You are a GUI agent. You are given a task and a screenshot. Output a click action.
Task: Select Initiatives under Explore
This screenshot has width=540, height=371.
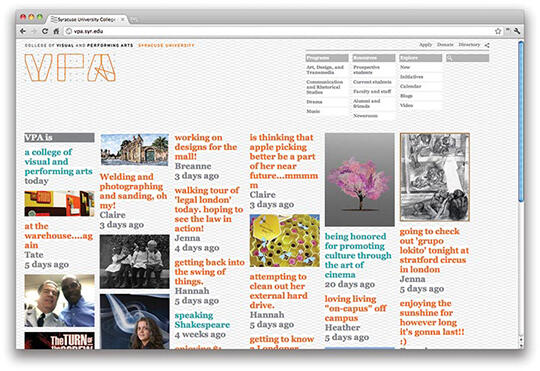pyautogui.click(x=412, y=77)
